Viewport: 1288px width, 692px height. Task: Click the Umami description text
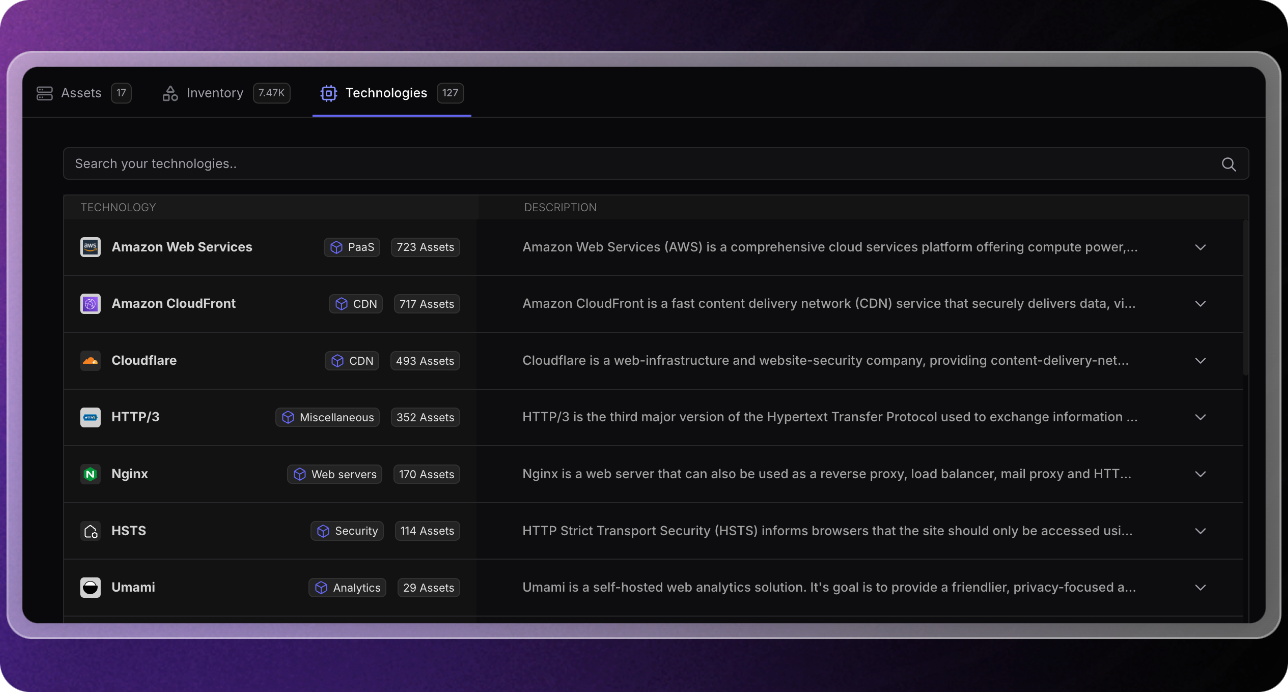pyautogui.click(x=829, y=588)
